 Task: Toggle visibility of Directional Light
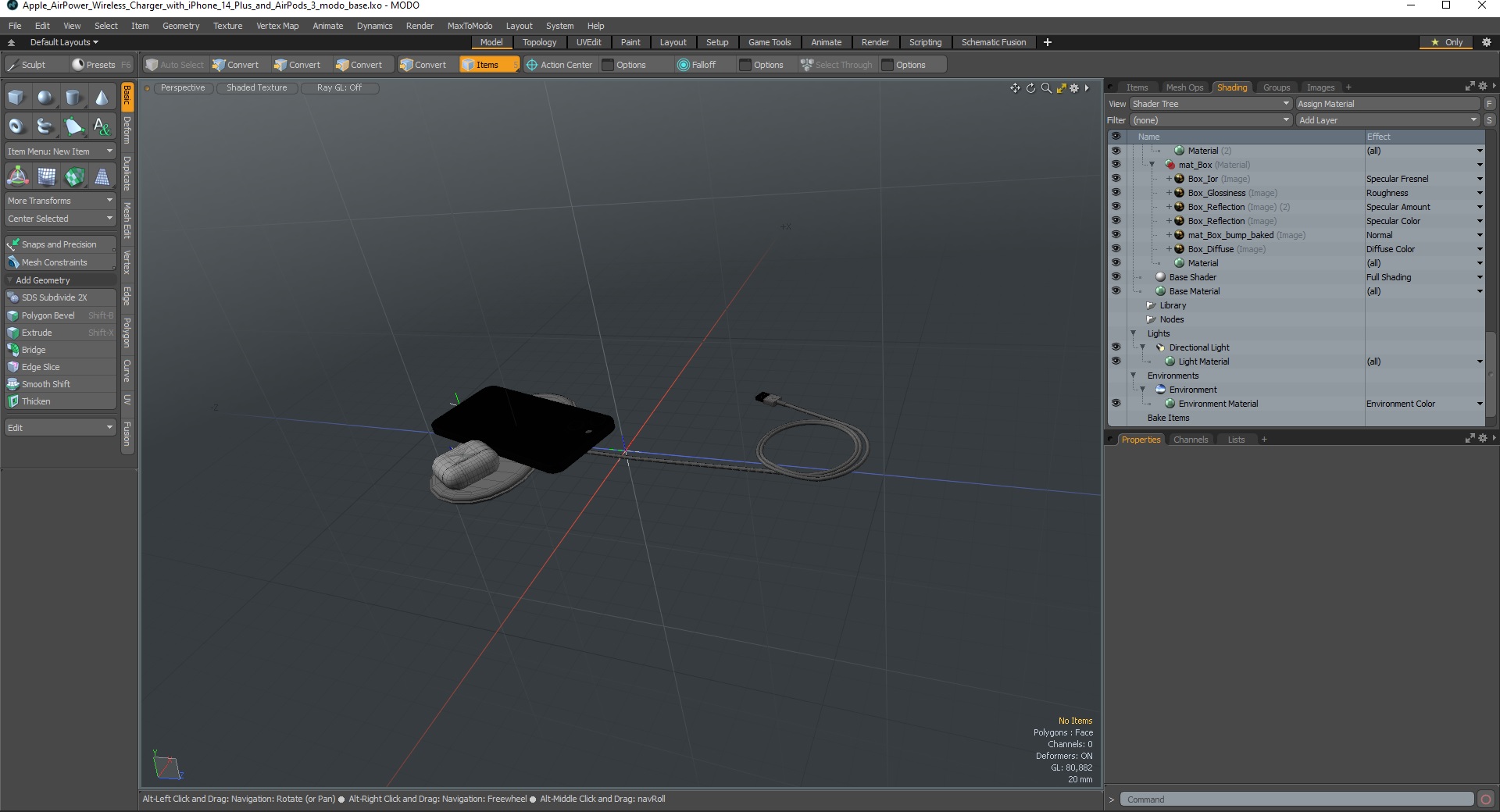[1116, 347]
